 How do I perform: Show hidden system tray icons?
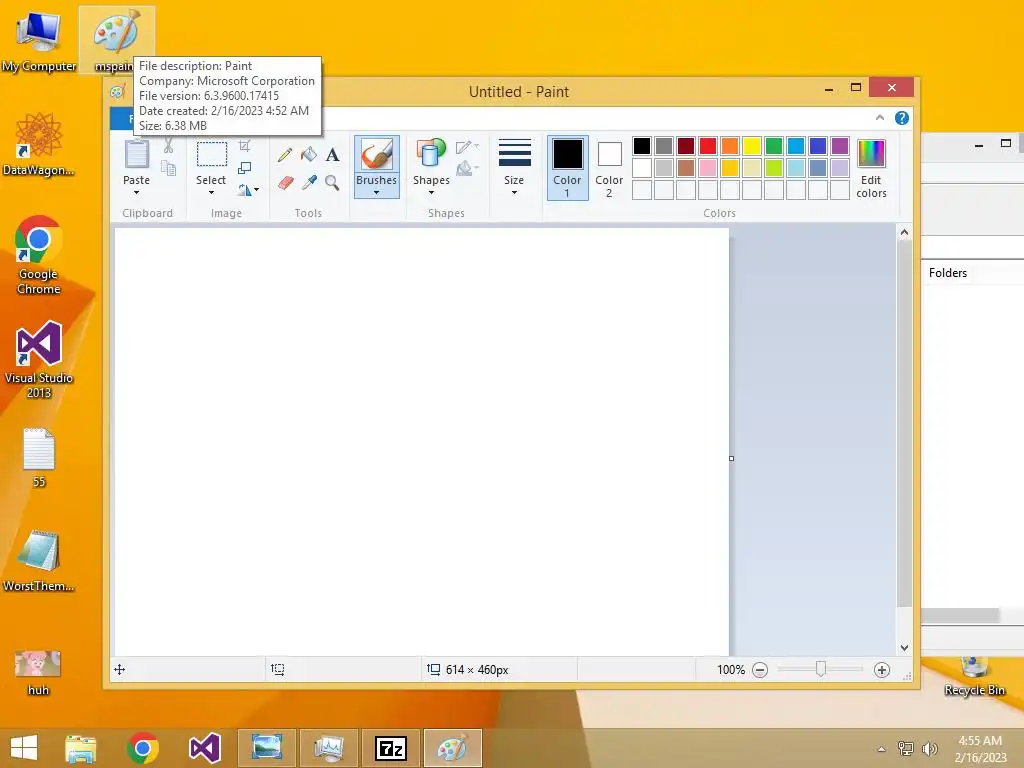coord(882,749)
